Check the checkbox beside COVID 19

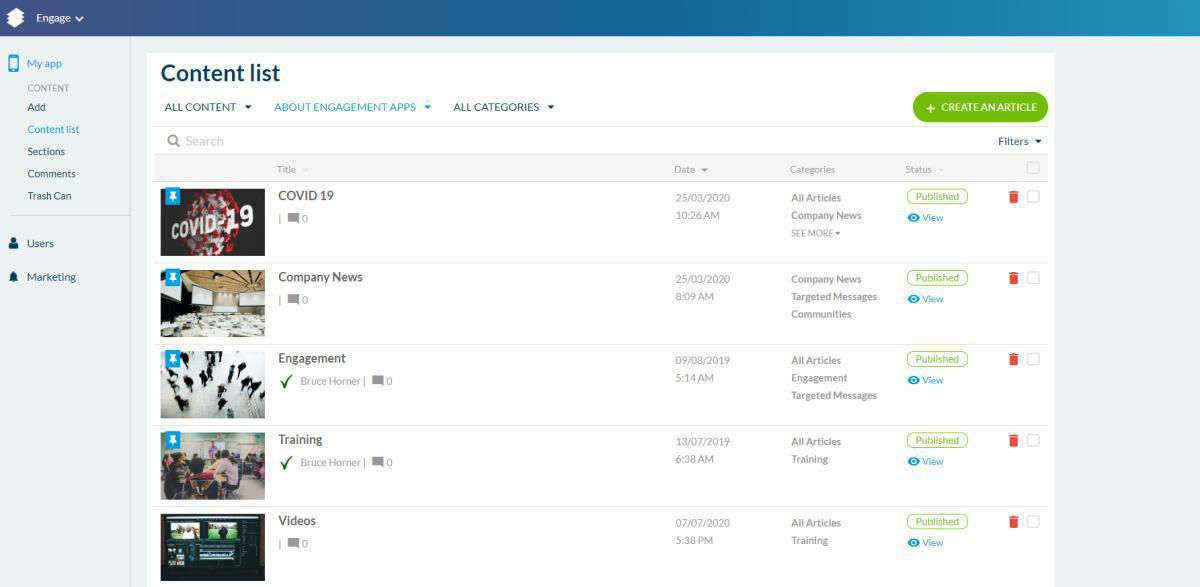(1034, 196)
